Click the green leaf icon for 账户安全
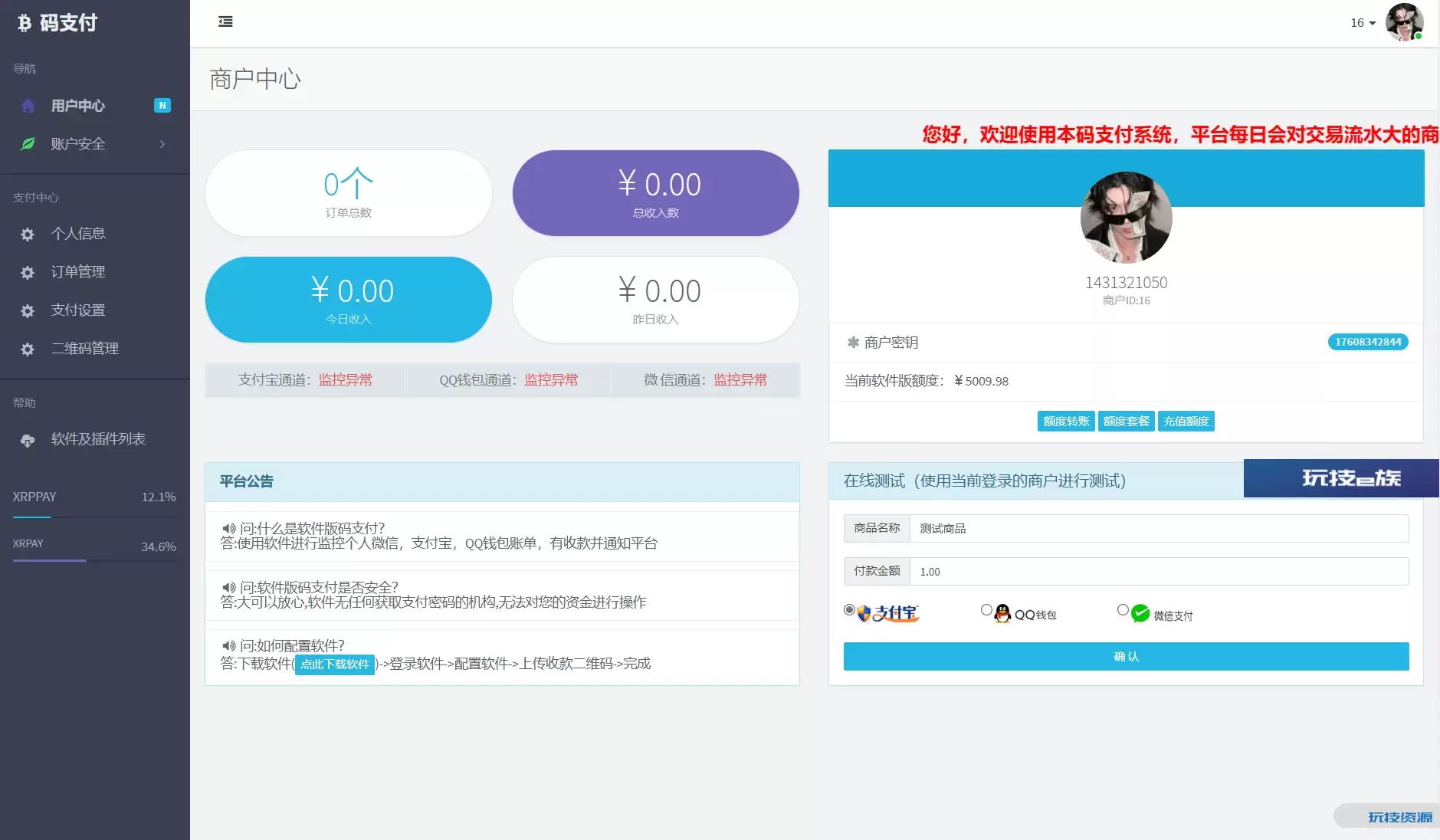Screen dimensions: 1440x840 (x=28, y=144)
